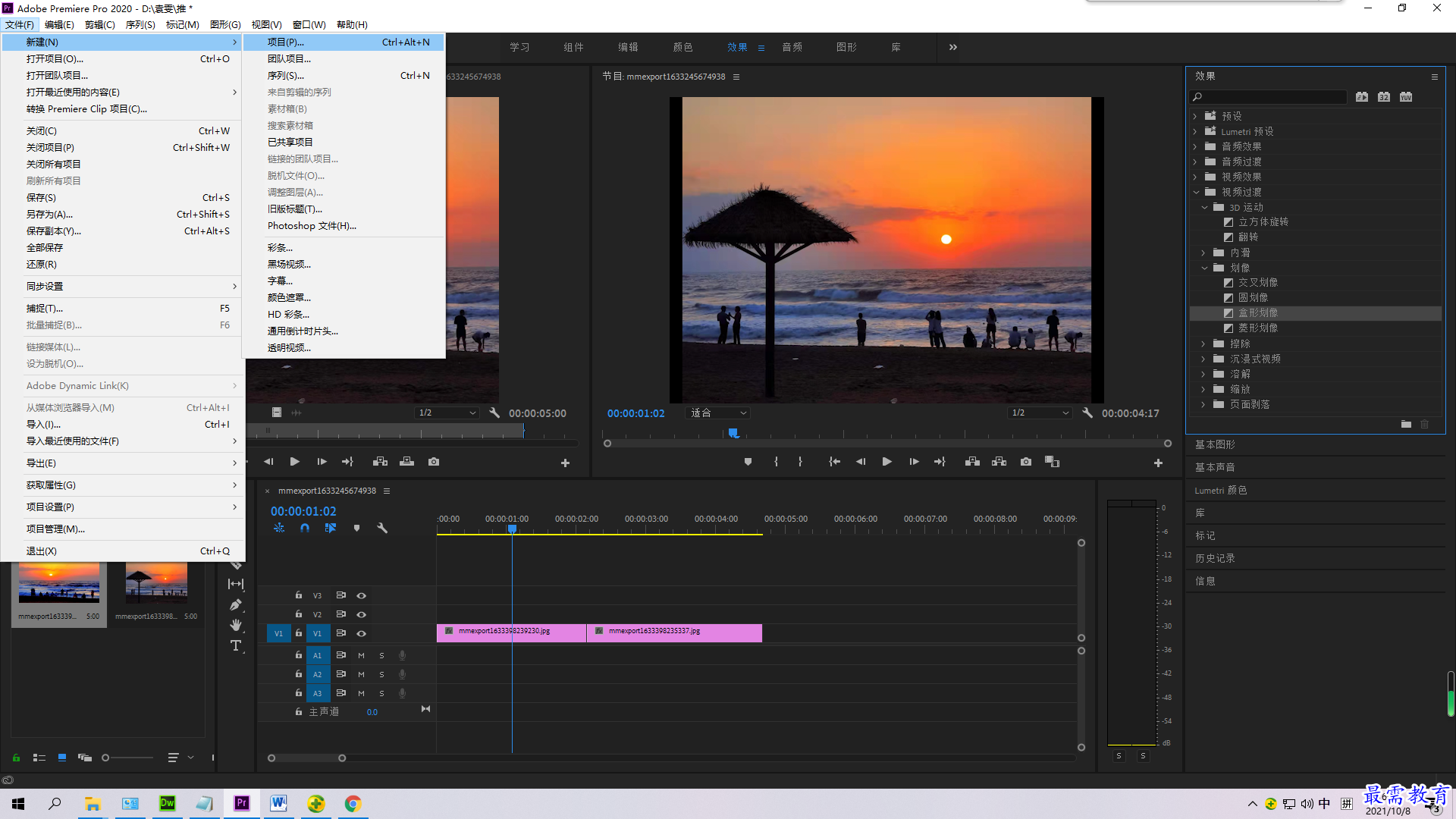Expand the 预设 effects folder
Screen dimensions: 1456x819
click(1195, 117)
